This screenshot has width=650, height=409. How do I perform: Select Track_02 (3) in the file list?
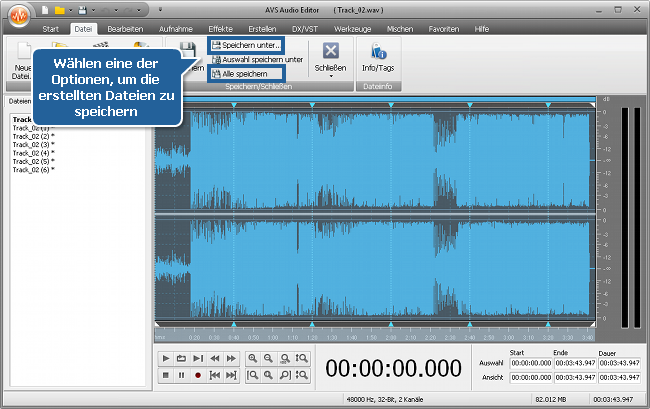pyautogui.click(x=33, y=145)
